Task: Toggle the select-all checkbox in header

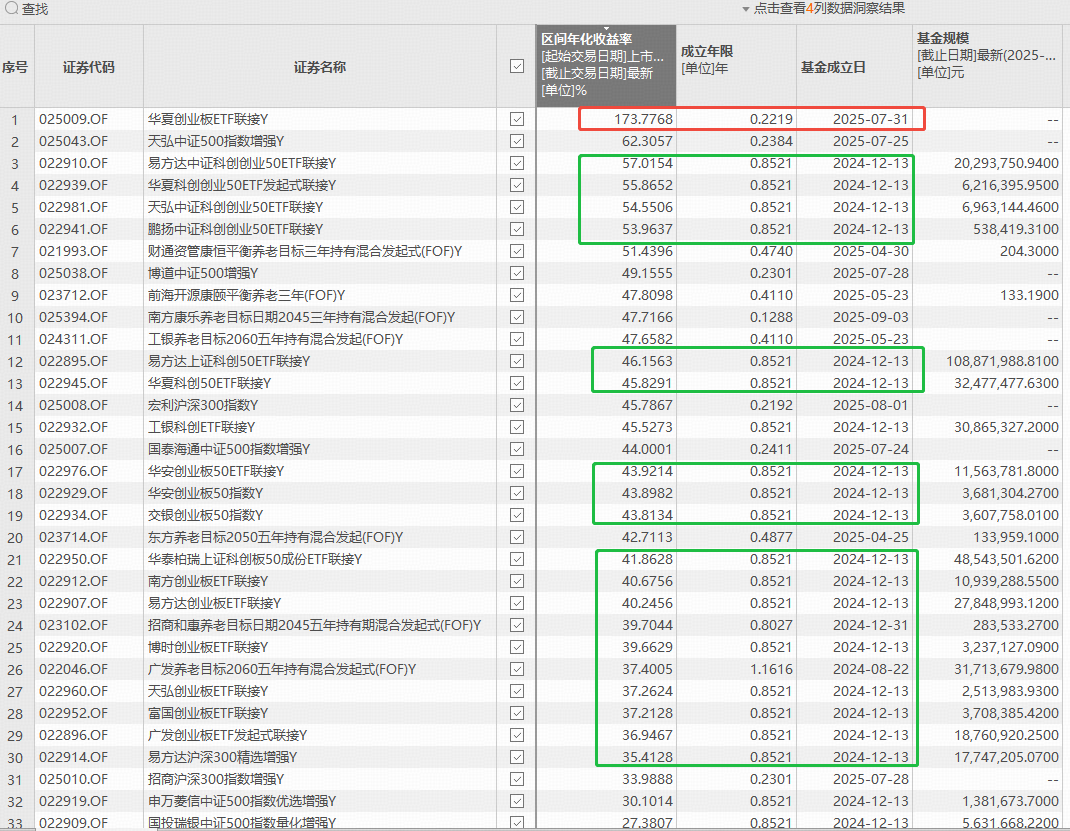Action: [x=516, y=67]
